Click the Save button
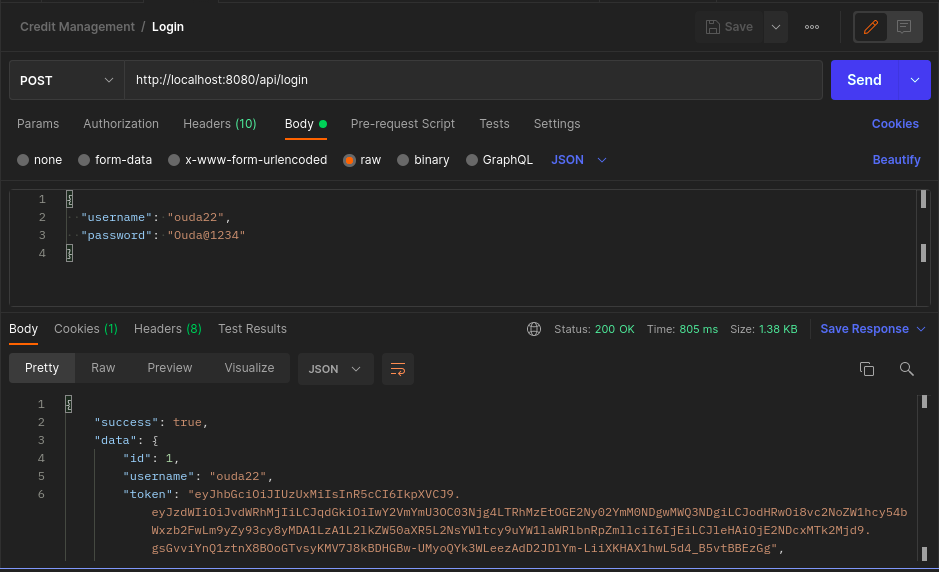Screen dimensions: 939x572 pos(729,27)
